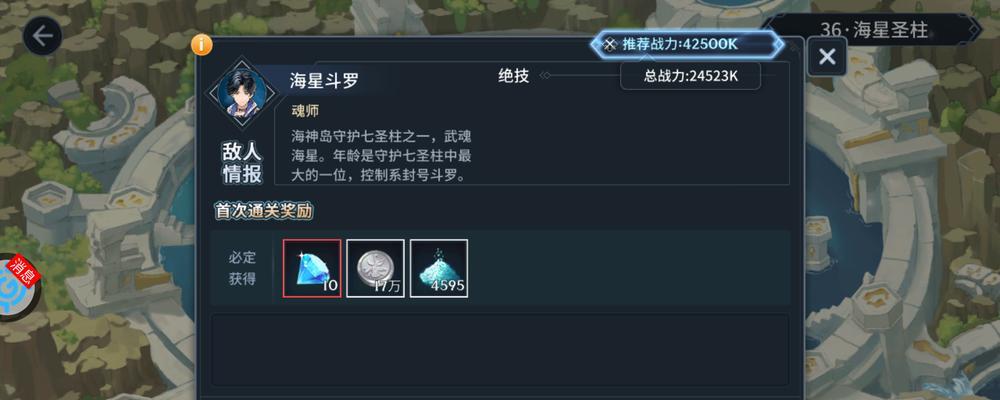Click the 魂师 class label
Screen dimensions: 1000x400
[305, 111]
